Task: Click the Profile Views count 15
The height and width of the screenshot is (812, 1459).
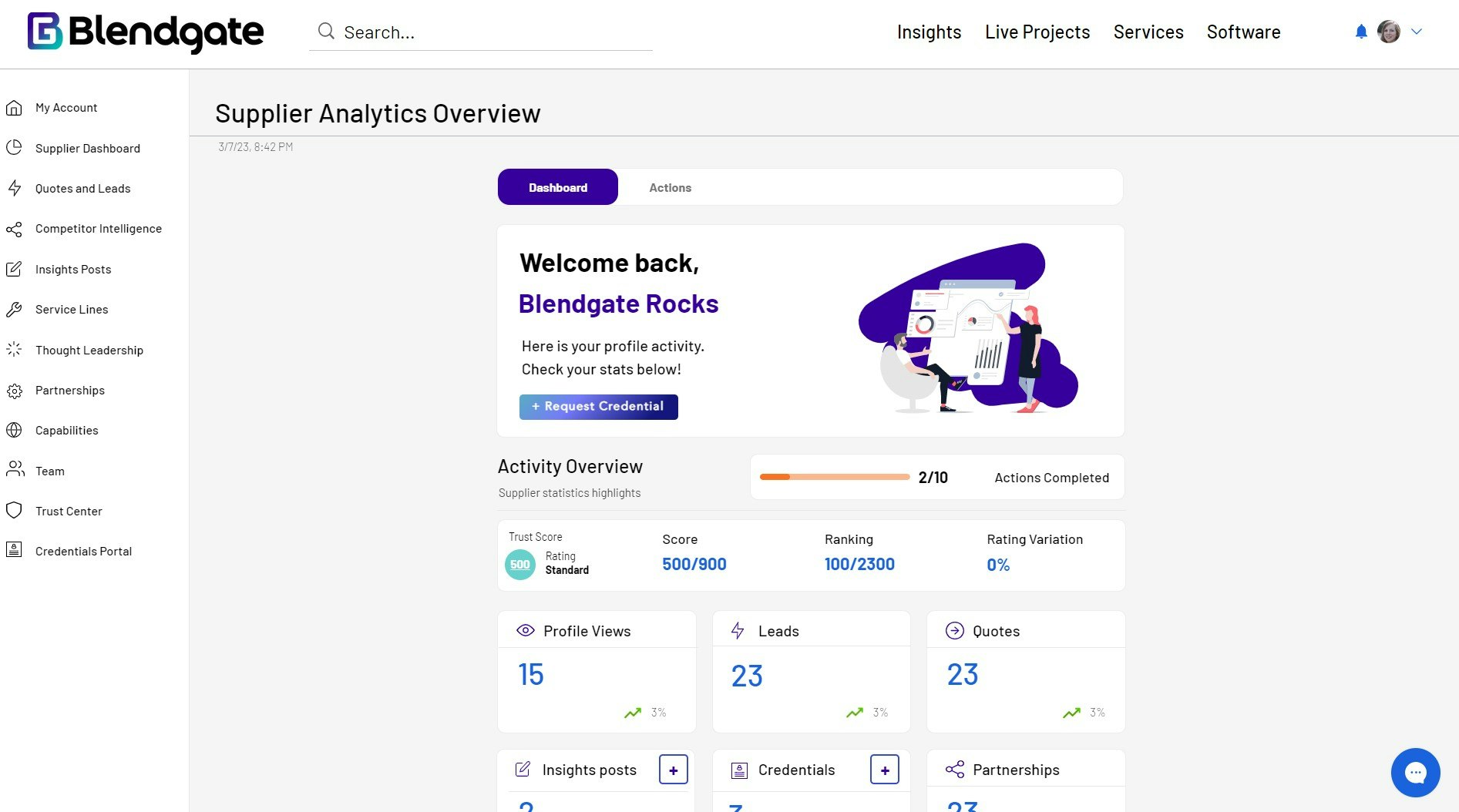Action: [x=531, y=674]
